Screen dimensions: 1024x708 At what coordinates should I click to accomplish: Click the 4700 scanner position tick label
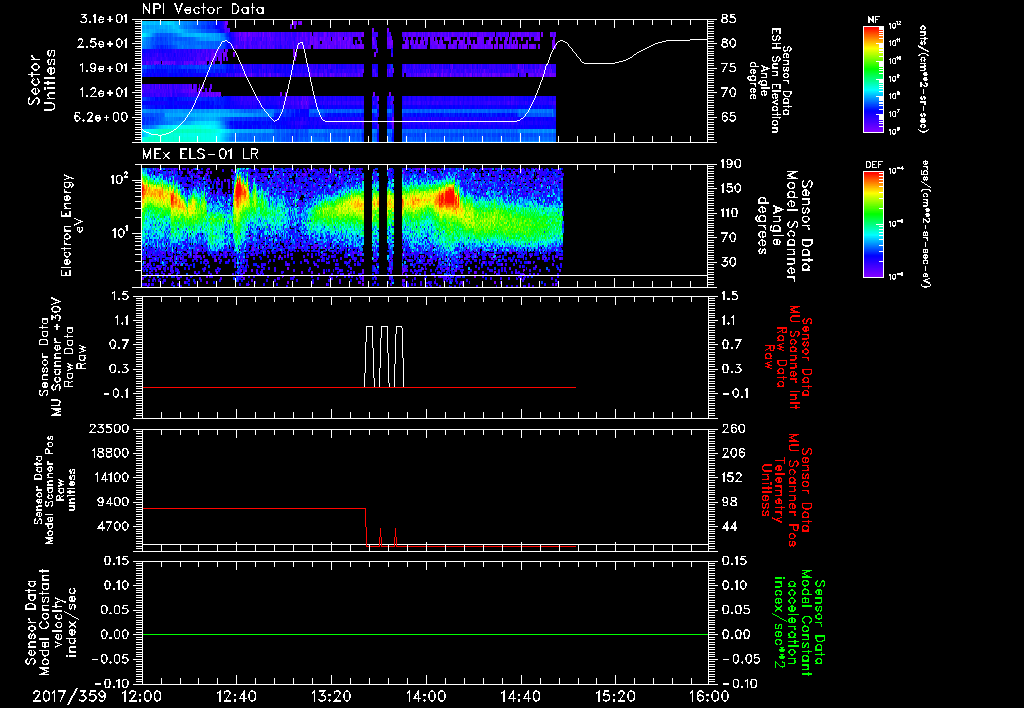tap(114, 526)
